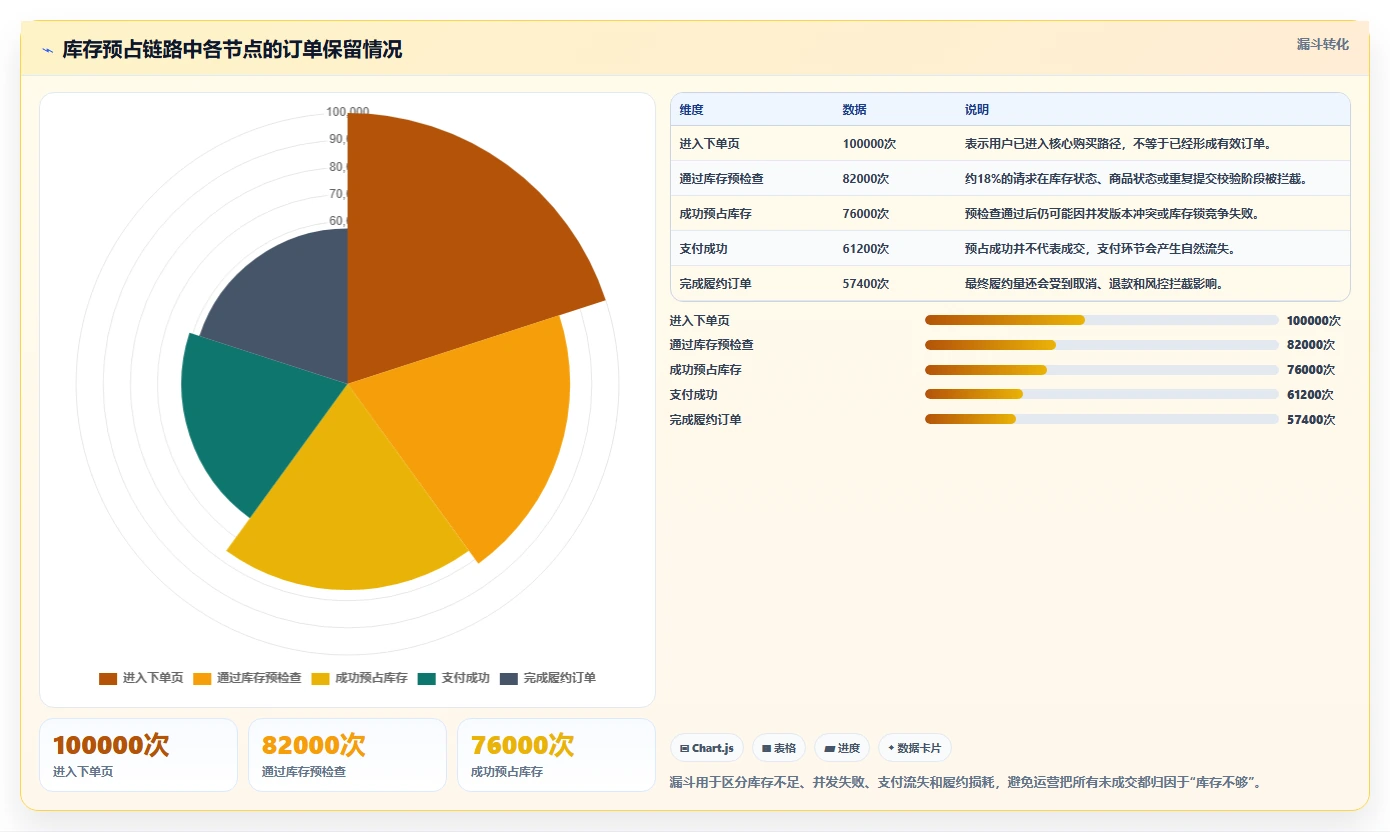Select the Chart.js tag chip
This screenshot has width=1390, height=832.
[x=707, y=748]
